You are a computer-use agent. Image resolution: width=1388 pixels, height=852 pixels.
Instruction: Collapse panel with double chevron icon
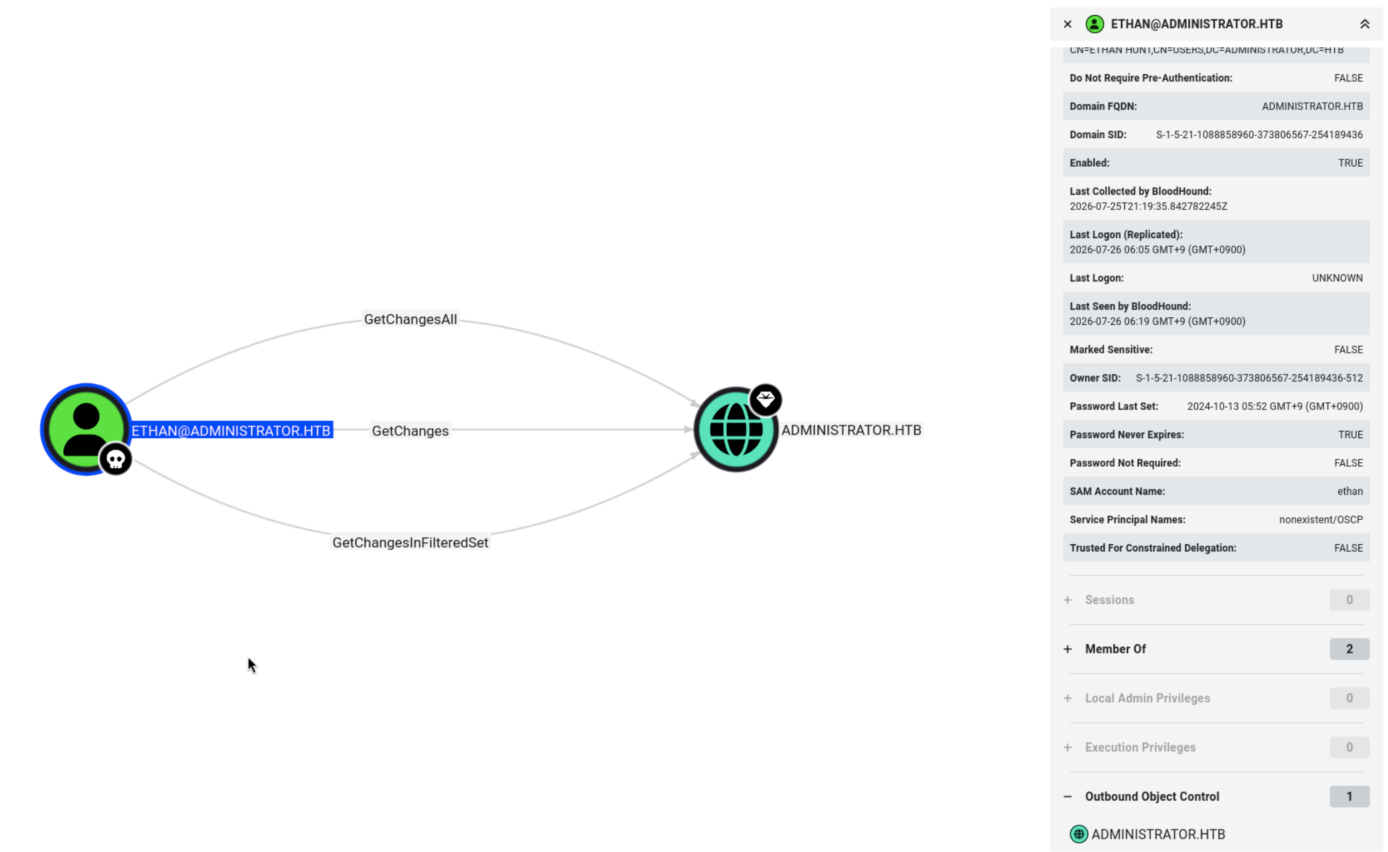pos(1364,24)
